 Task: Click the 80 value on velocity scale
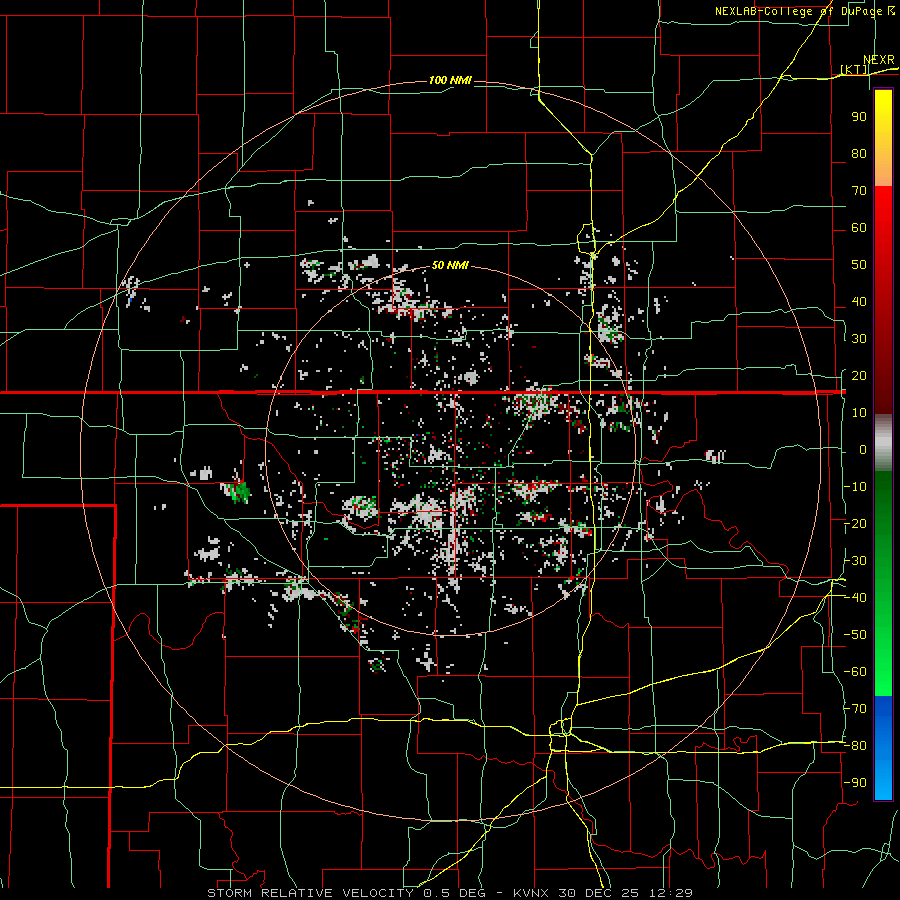(x=859, y=154)
